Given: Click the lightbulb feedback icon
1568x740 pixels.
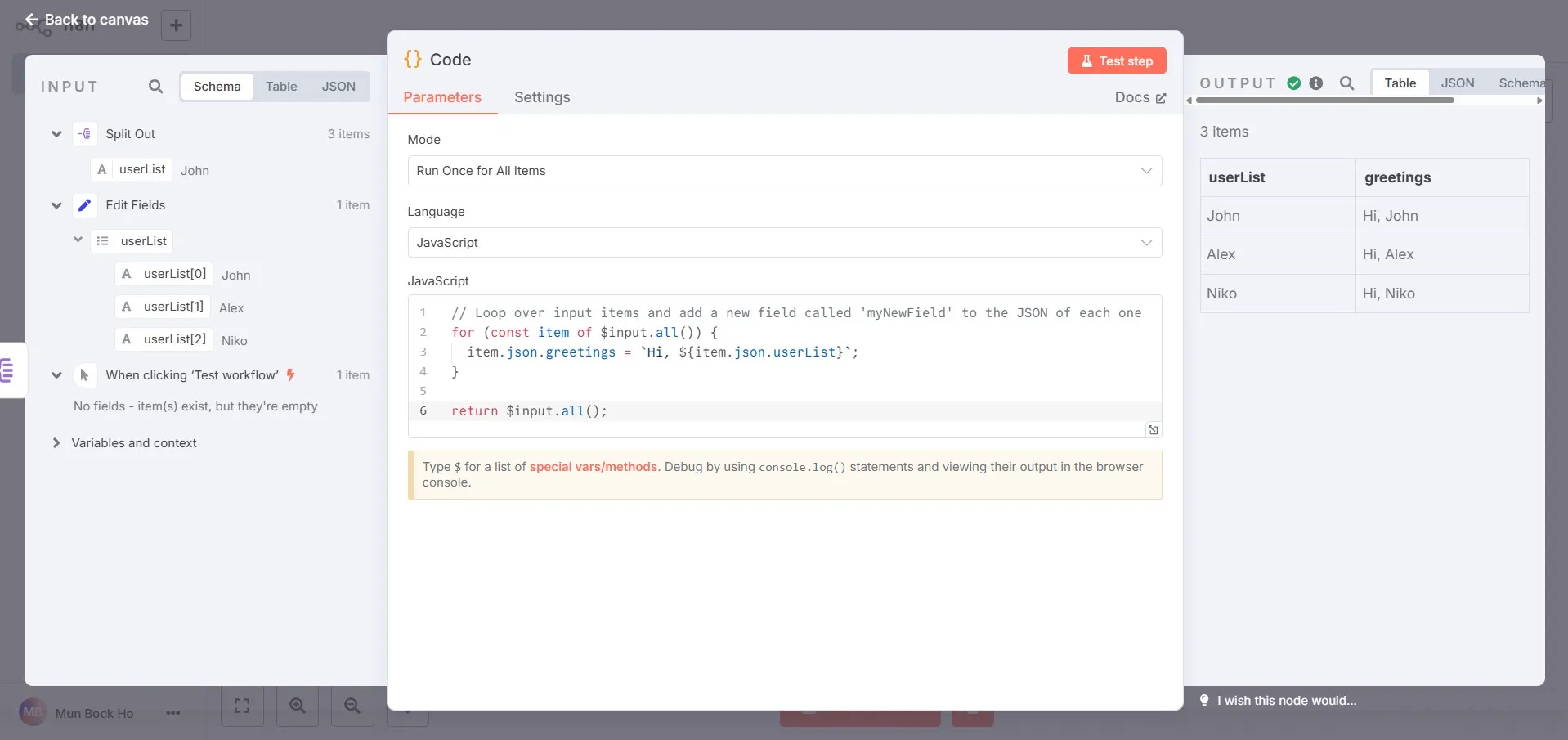Looking at the screenshot, I should [1203, 700].
